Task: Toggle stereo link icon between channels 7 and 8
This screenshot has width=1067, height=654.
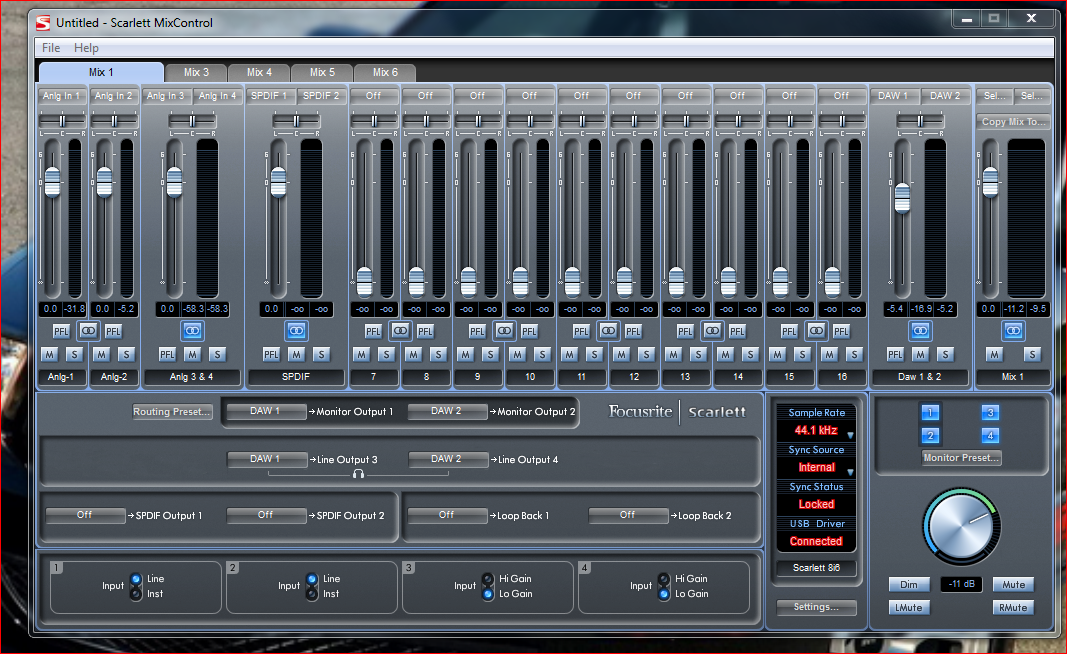Action: tap(400, 331)
